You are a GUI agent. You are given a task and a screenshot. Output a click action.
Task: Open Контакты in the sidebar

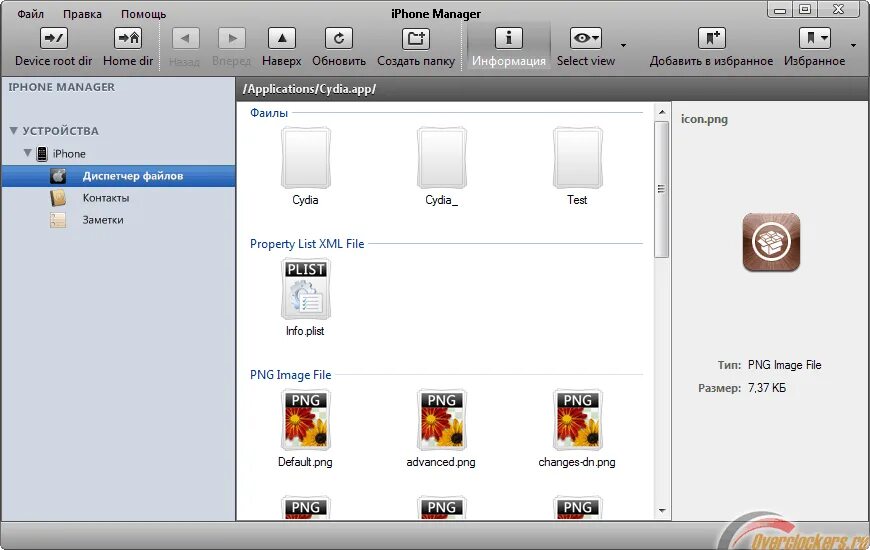click(x=106, y=198)
